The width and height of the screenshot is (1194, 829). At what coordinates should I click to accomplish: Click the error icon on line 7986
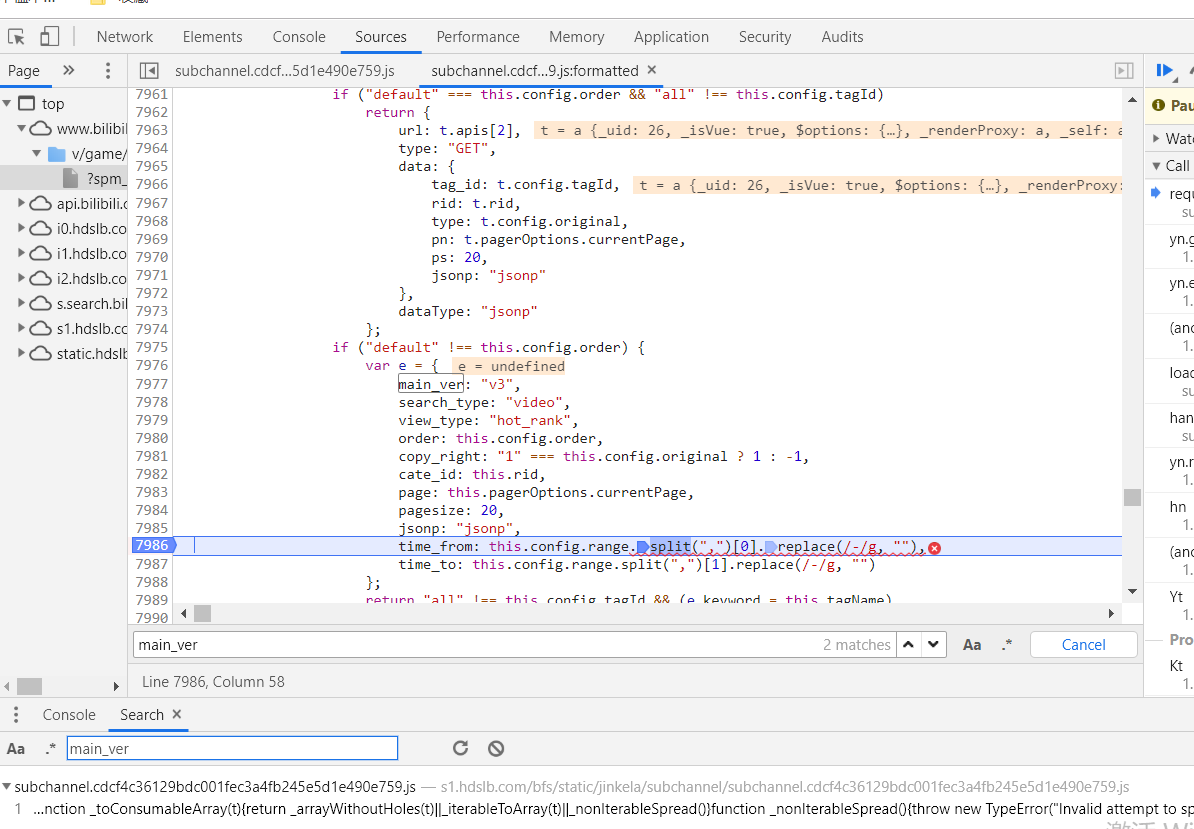(x=934, y=547)
